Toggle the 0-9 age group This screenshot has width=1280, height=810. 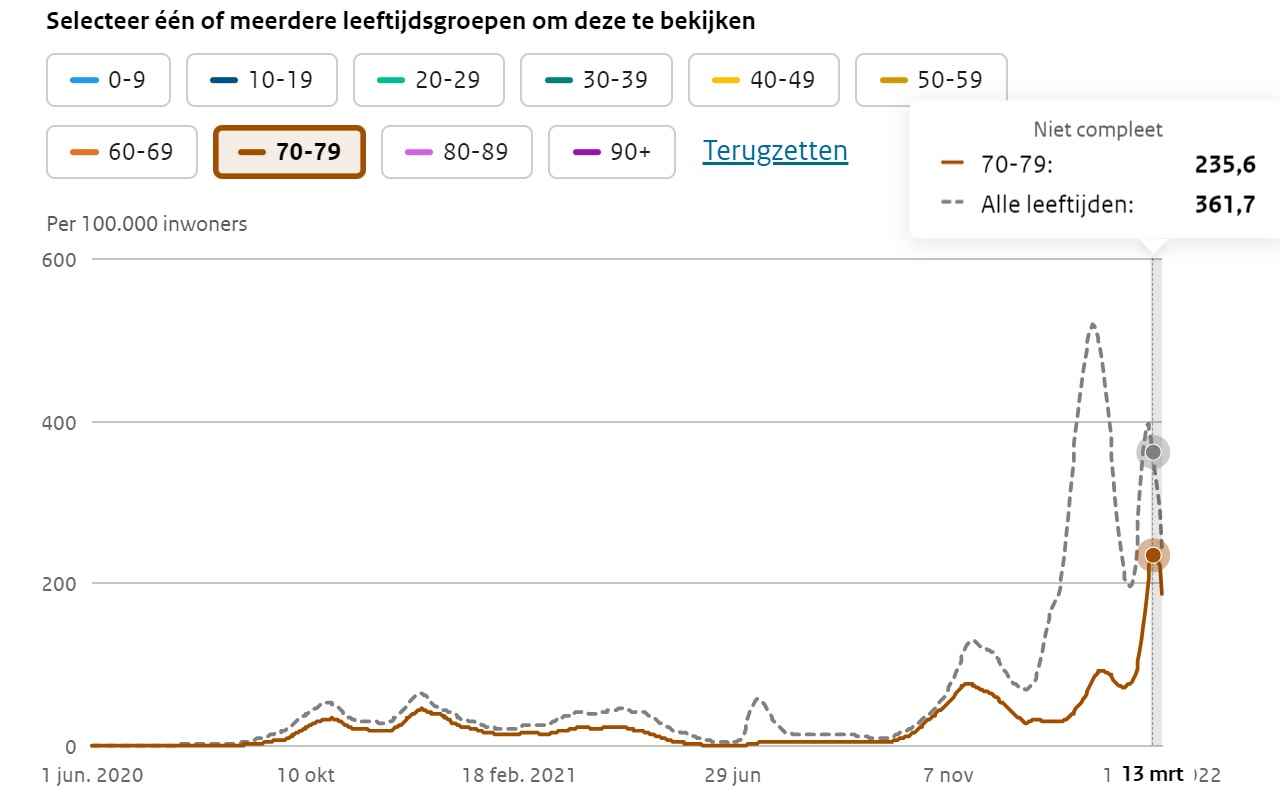pyautogui.click(x=108, y=80)
